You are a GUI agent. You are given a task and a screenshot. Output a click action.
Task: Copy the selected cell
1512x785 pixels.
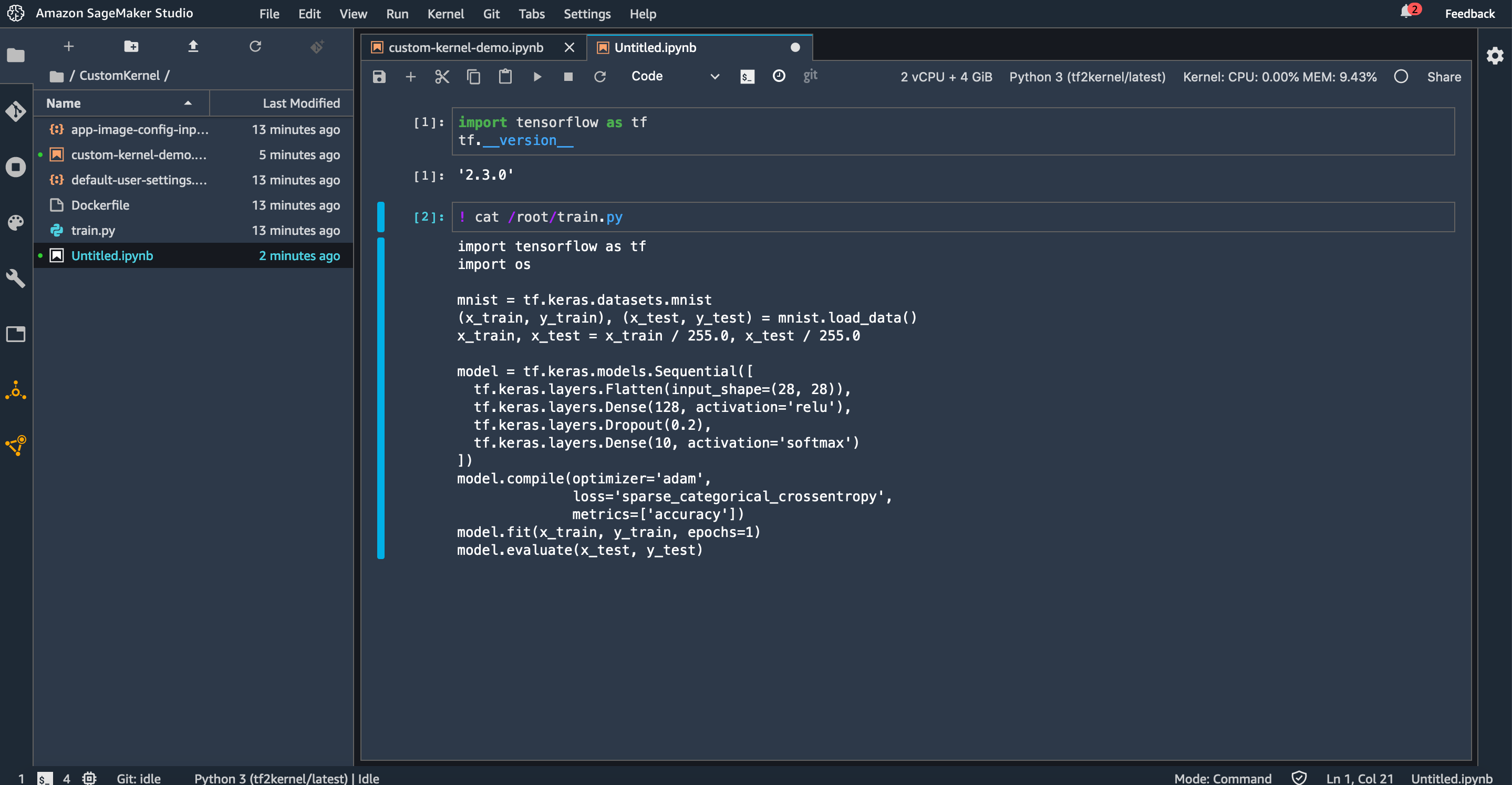[x=474, y=77]
